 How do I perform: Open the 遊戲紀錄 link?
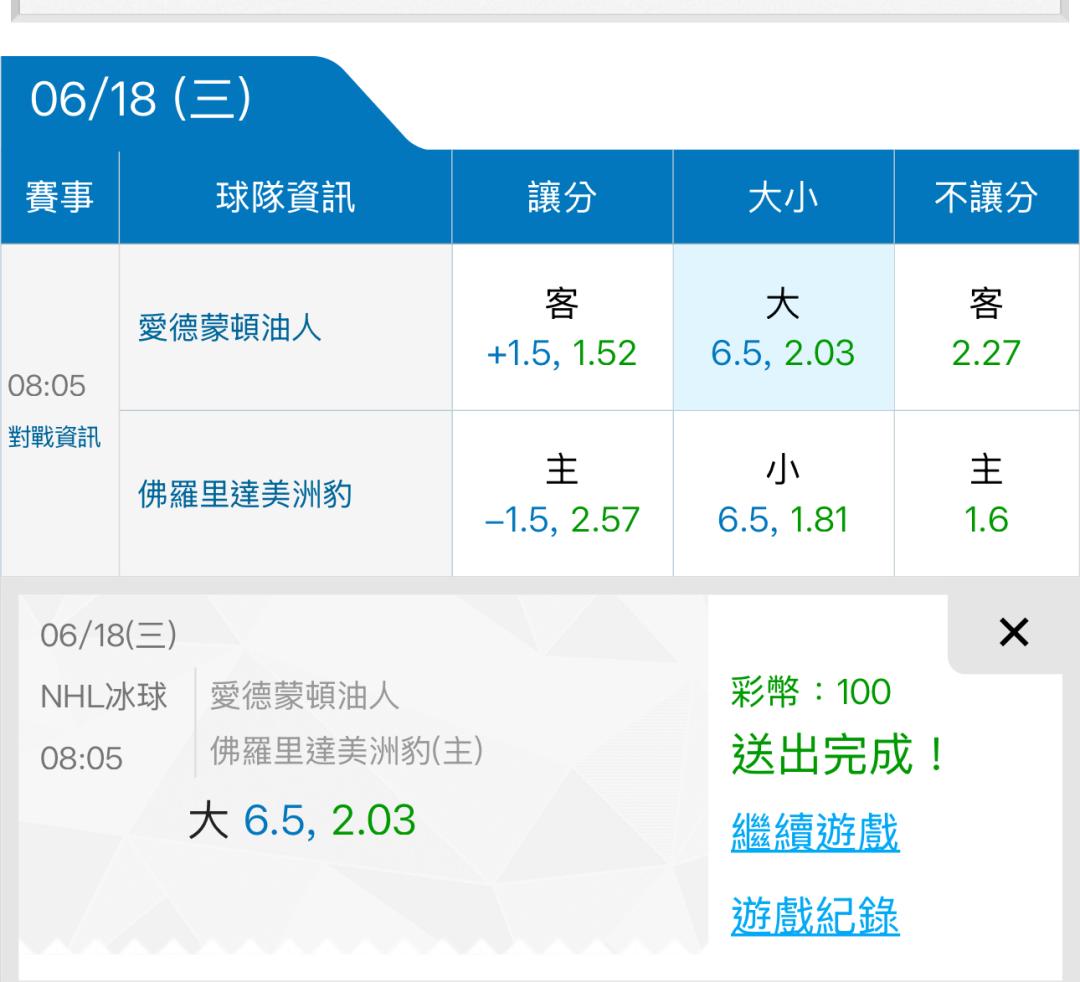pos(815,915)
